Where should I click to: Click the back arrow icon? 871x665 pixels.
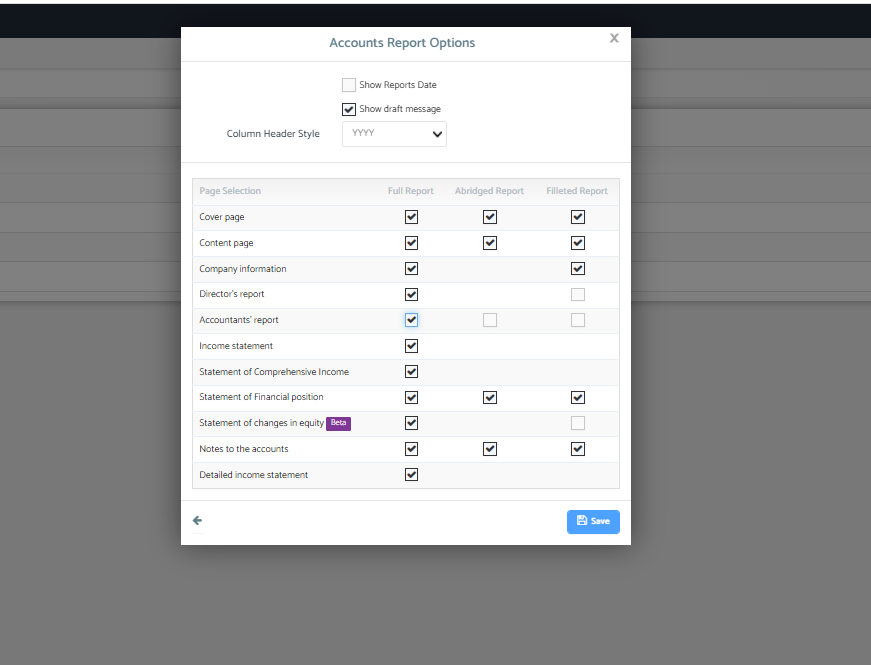197,521
